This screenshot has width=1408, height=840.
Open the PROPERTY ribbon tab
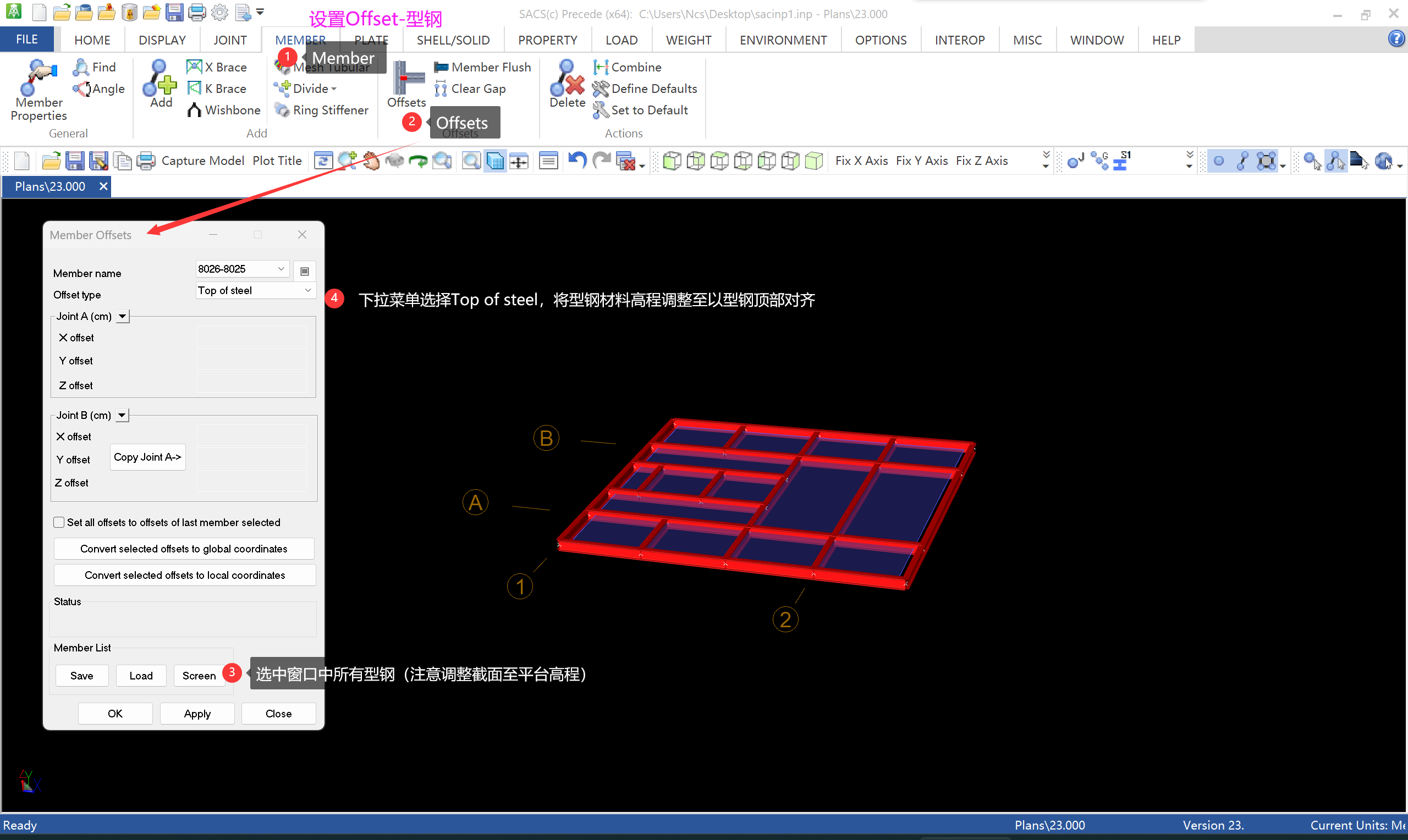(547, 40)
